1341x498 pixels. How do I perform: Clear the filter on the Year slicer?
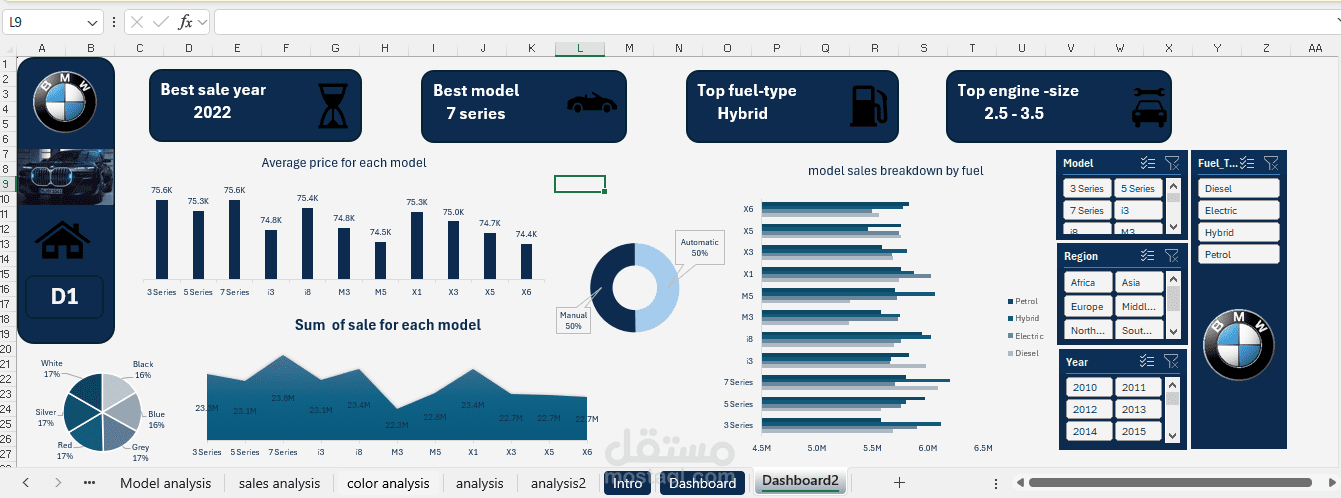point(1172,362)
